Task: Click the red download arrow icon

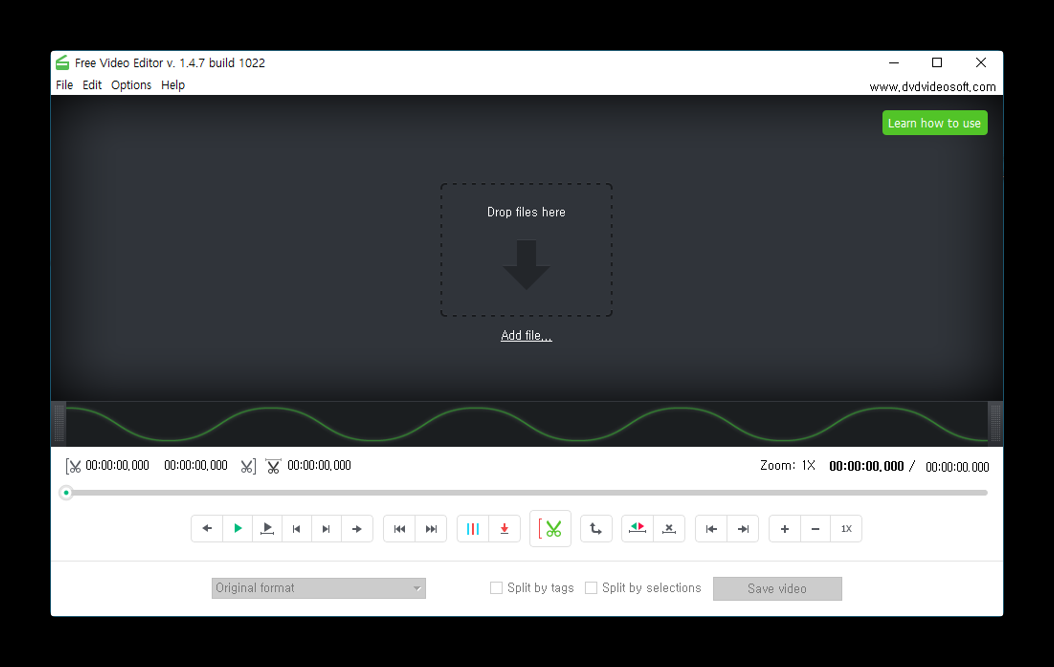Action: pos(504,528)
